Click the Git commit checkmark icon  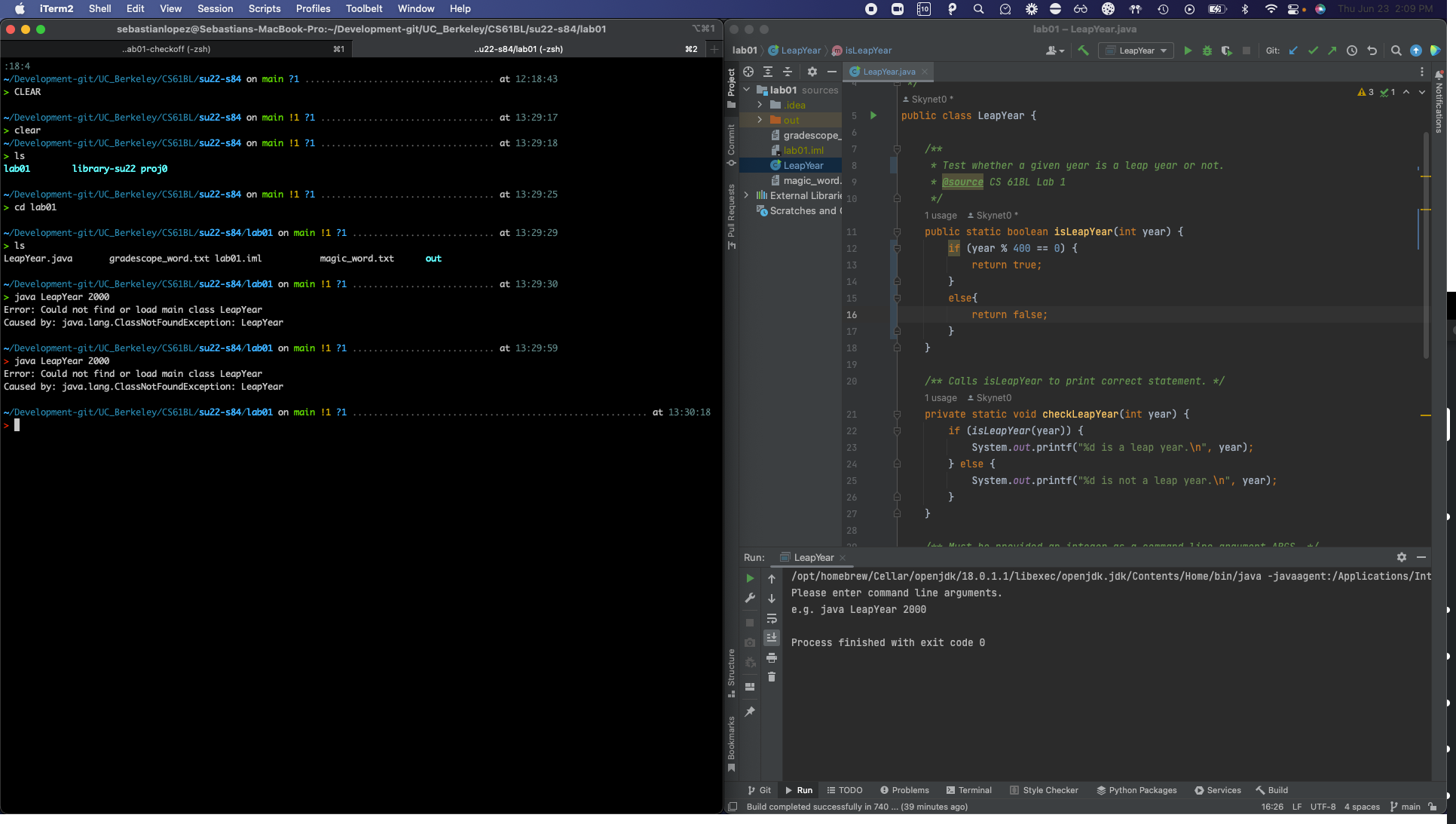(1313, 51)
